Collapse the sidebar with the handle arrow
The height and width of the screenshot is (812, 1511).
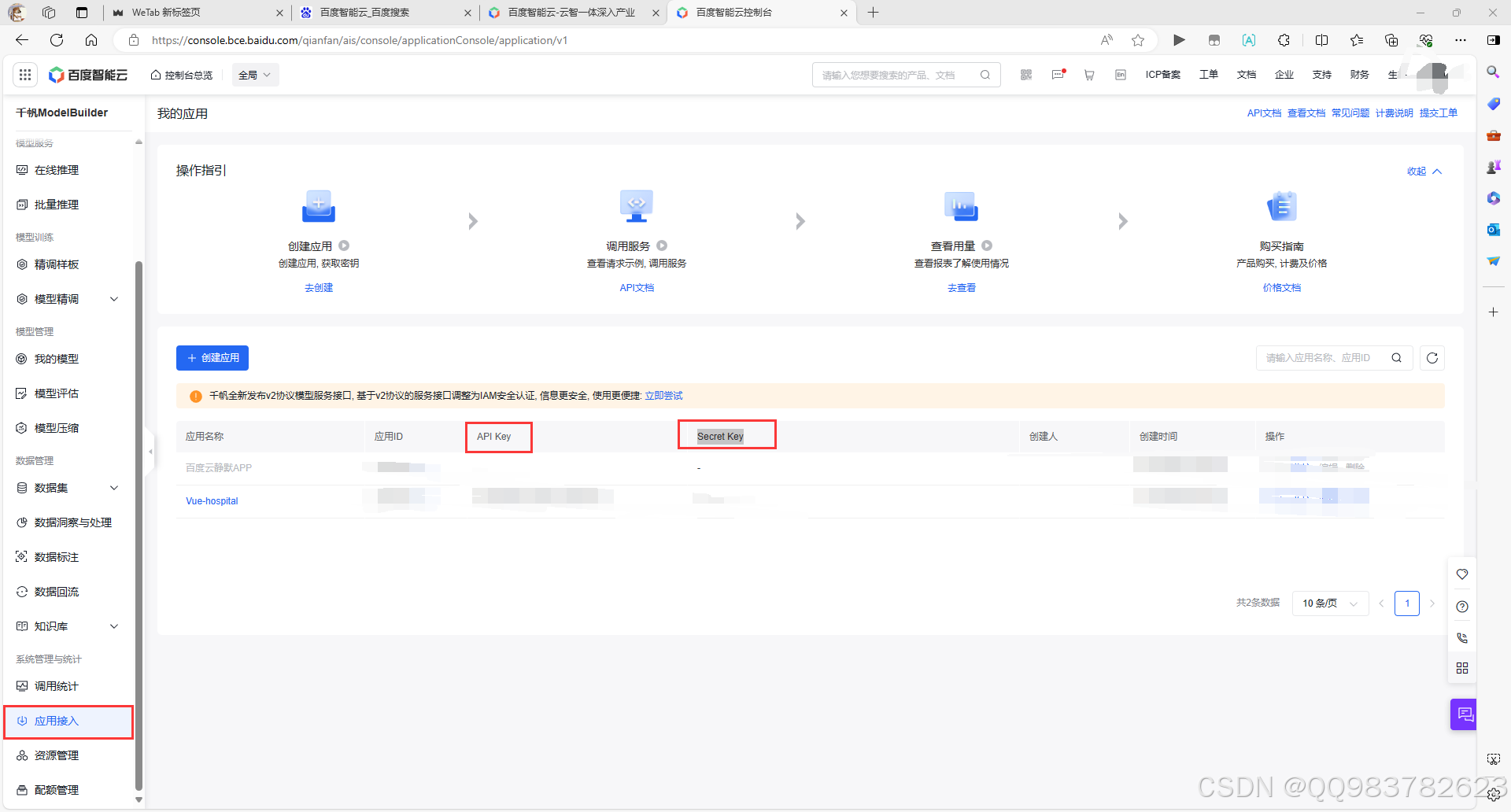point(150,452)
